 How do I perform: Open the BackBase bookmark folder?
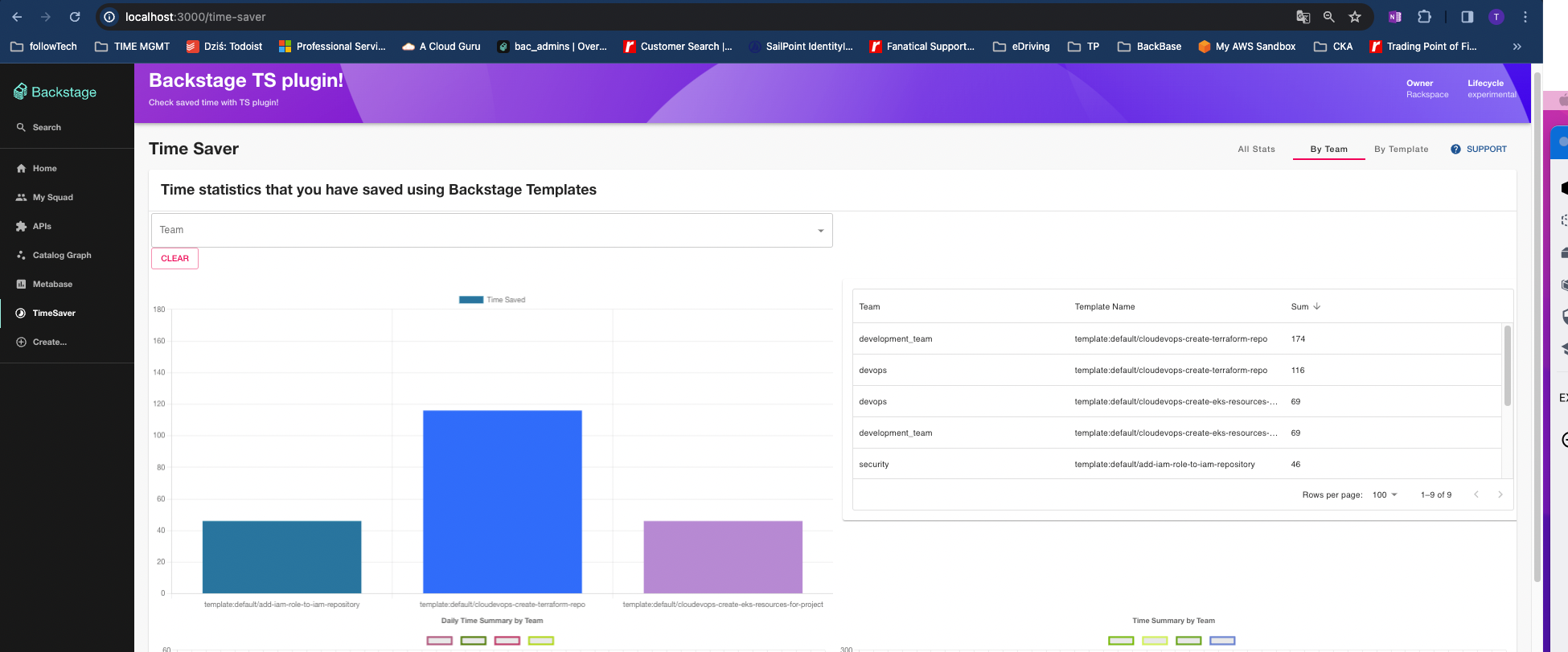click(1149, 47)
